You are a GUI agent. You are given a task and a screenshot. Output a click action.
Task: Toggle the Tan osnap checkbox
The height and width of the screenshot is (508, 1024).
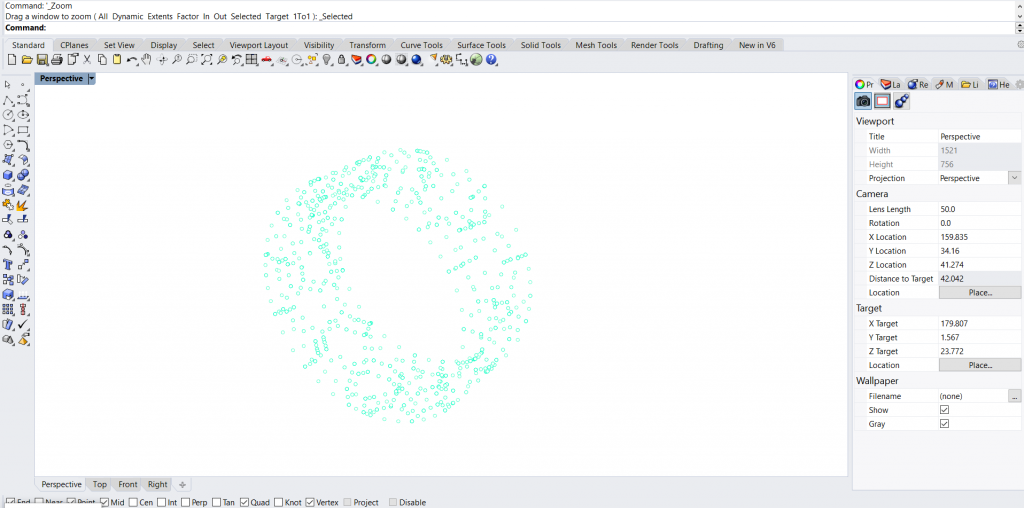point(217,502)
